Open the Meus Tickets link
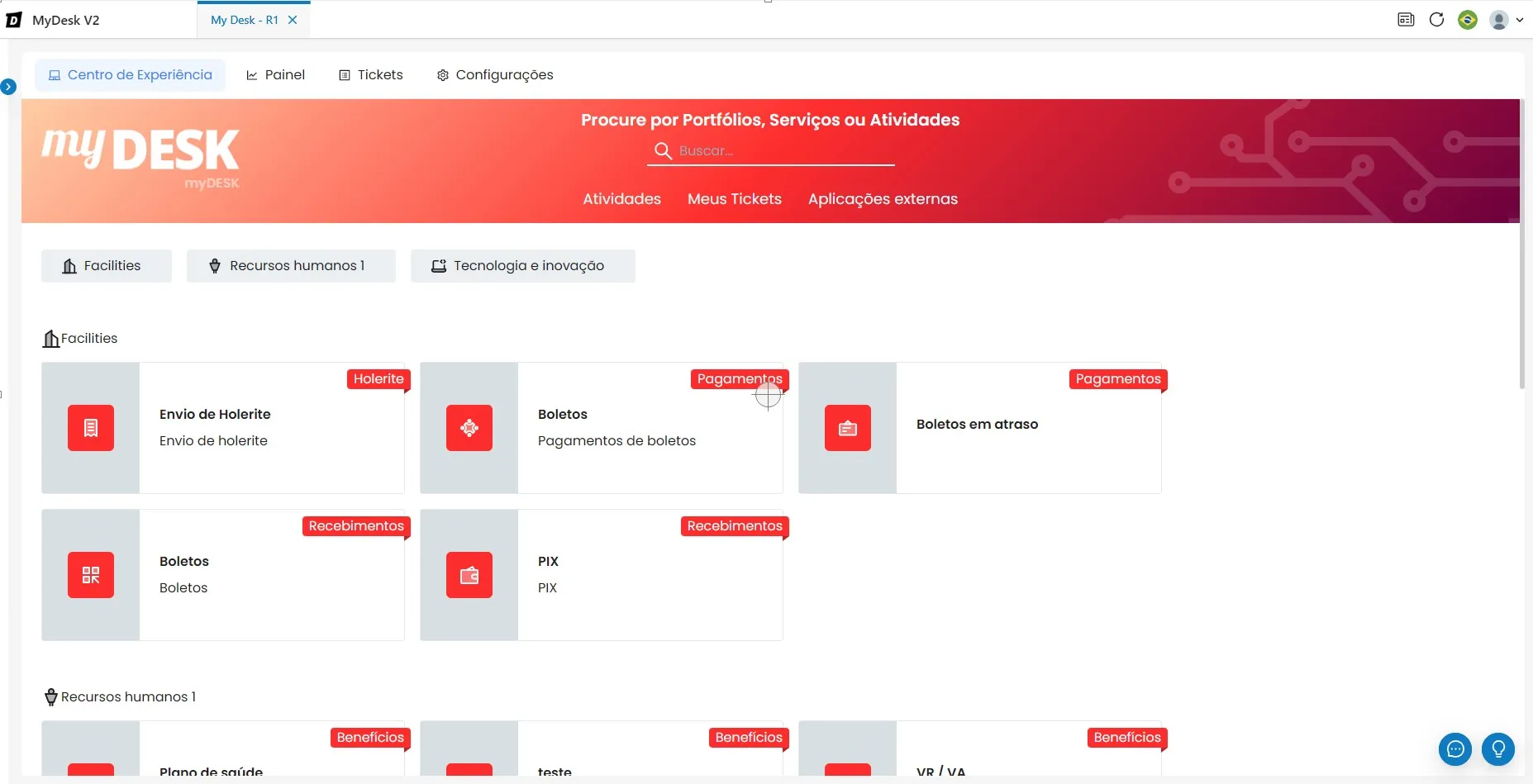This screenshot has width=1533, height=784. click(x=734, y=199)
